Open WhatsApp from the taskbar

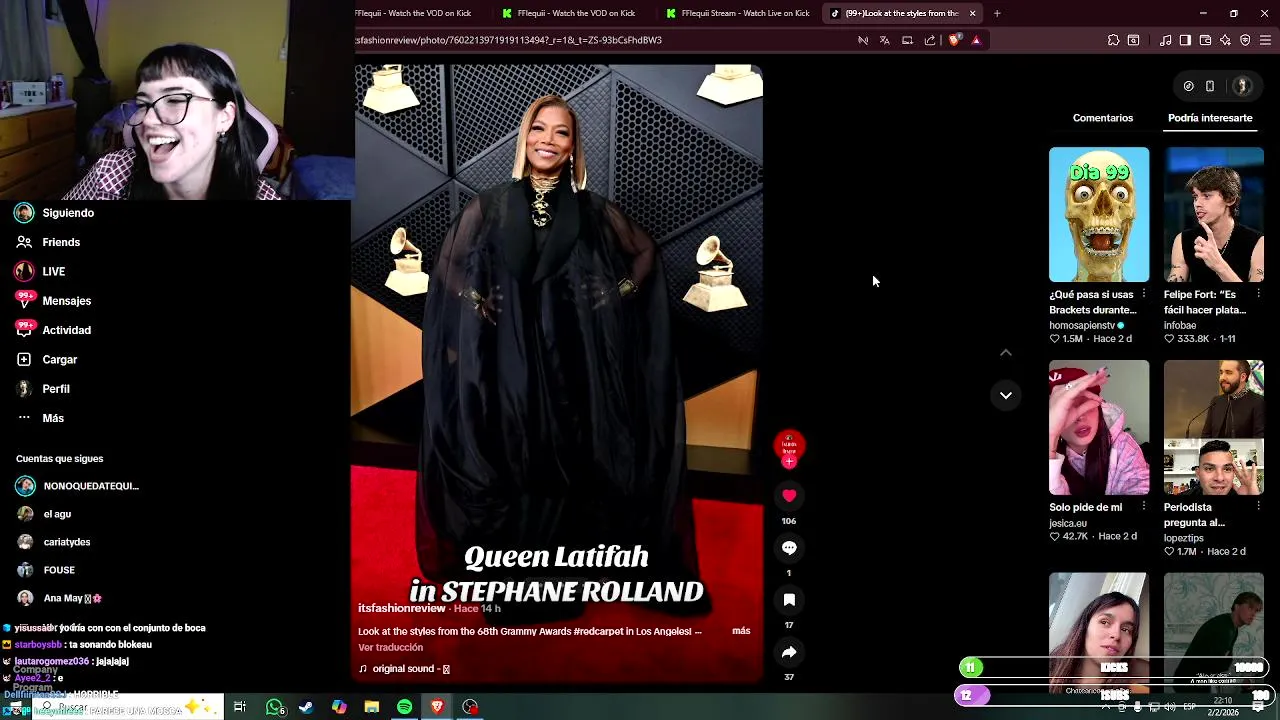(x=274, y=707)
